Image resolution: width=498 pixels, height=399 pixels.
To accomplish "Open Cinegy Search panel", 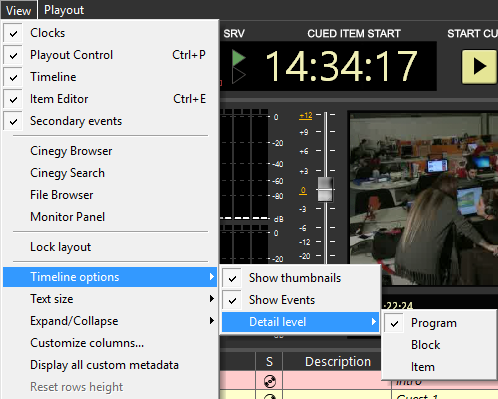I will coord(110,173).
